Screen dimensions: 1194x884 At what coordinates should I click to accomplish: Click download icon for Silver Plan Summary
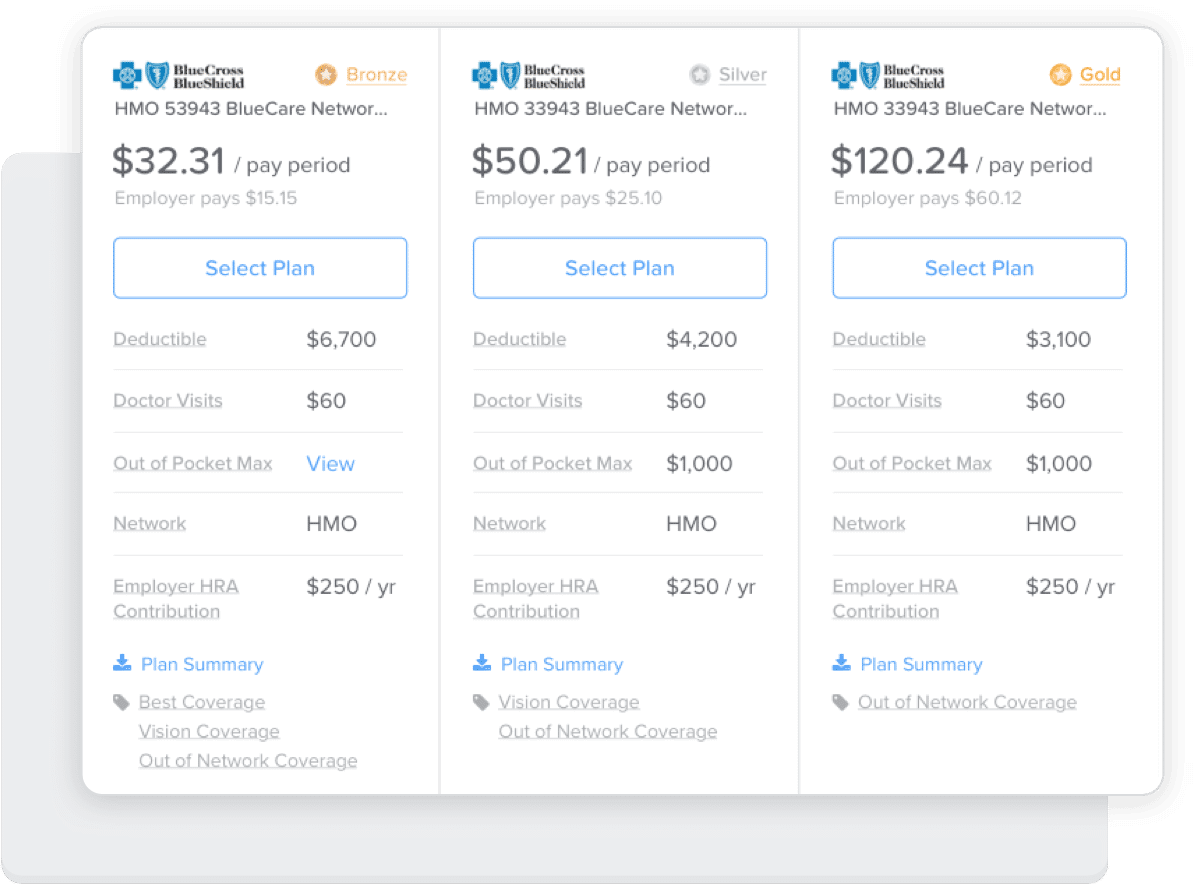pyautogui.click(x=482, y=663)
